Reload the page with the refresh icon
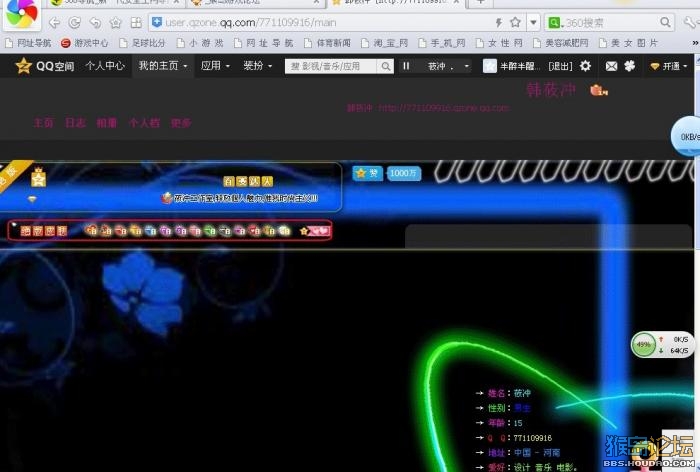 click(x=75, y=23)
